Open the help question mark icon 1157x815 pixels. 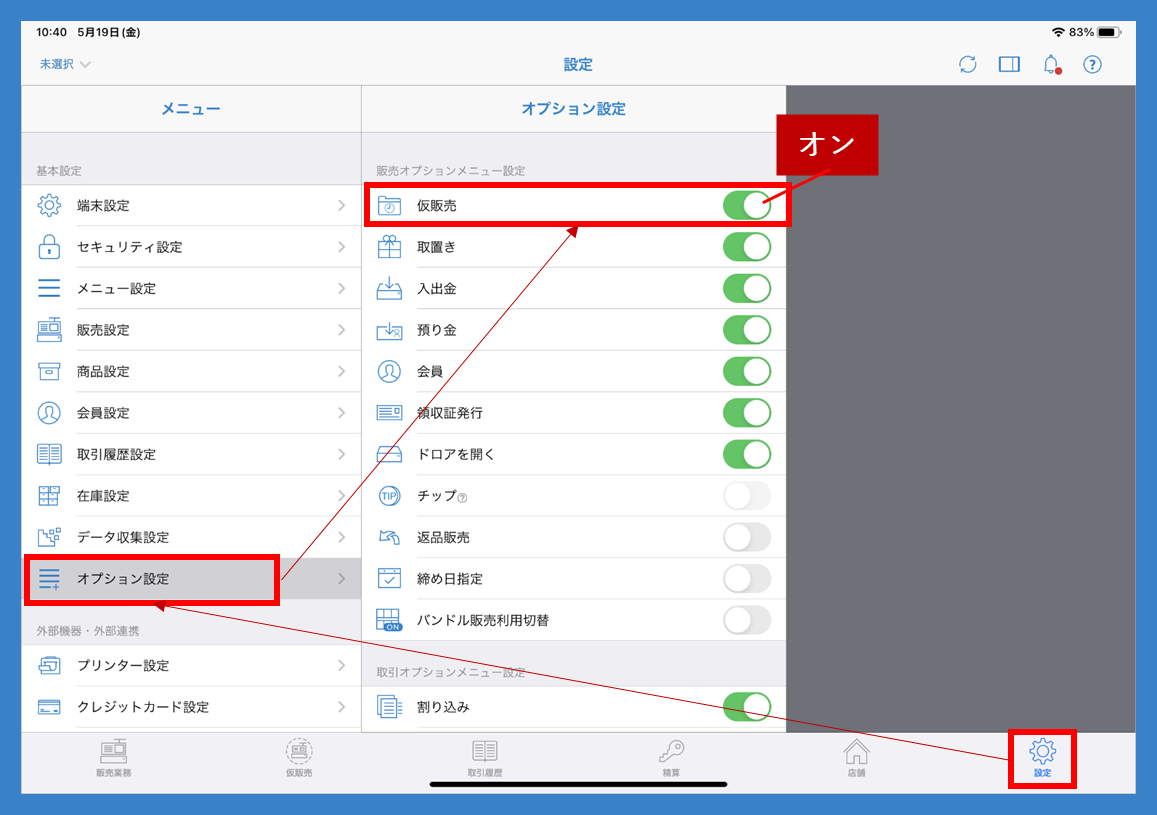(1092, 64)
